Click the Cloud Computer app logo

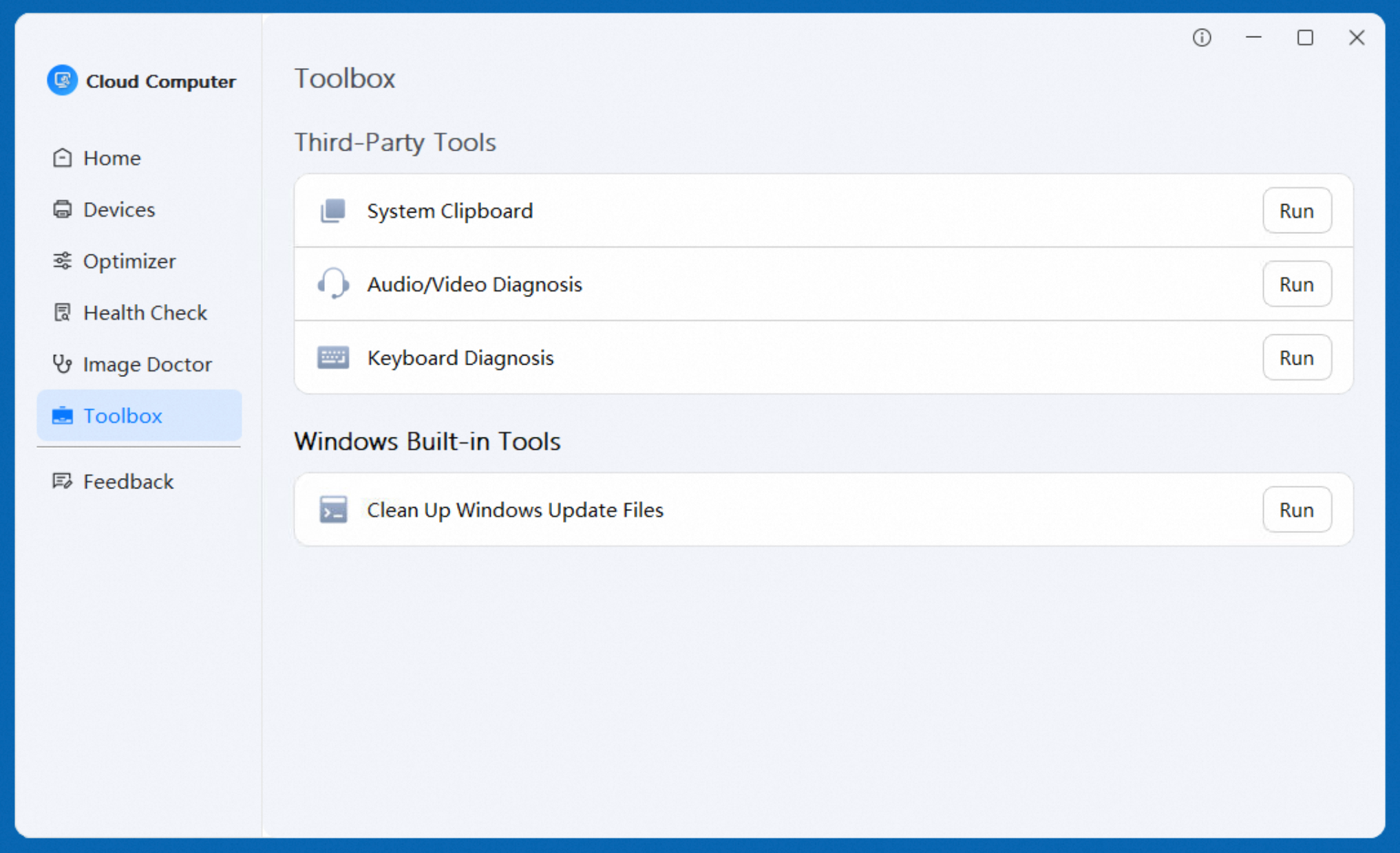point(63,80)
